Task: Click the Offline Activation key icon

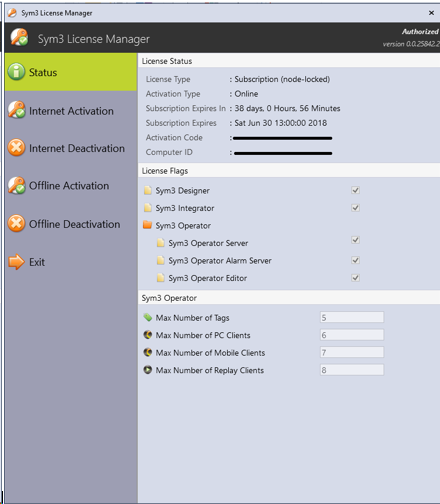Action: (16, 185)
